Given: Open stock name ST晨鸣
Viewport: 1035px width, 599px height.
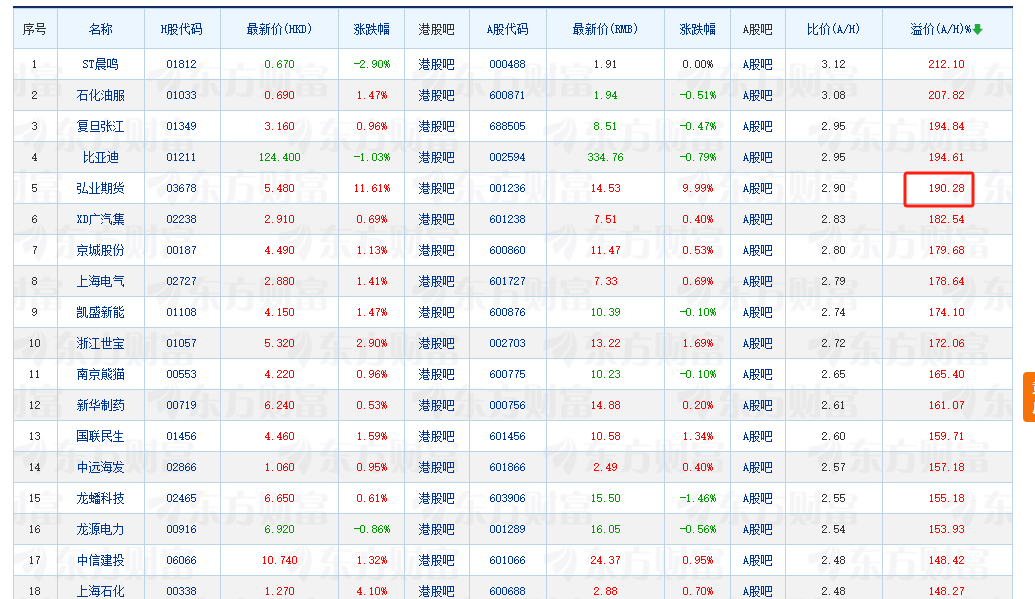Looking at the screenshot, I should point(100,64).
